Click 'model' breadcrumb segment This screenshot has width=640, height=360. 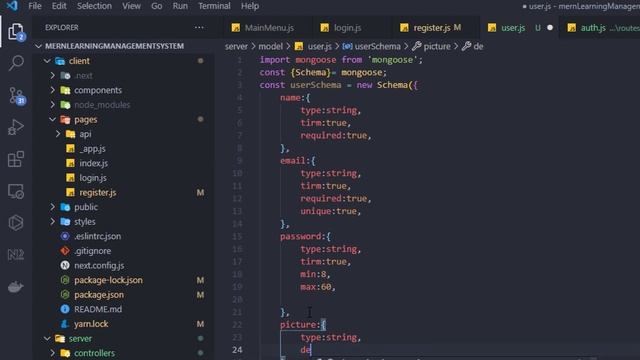point(270,47)
